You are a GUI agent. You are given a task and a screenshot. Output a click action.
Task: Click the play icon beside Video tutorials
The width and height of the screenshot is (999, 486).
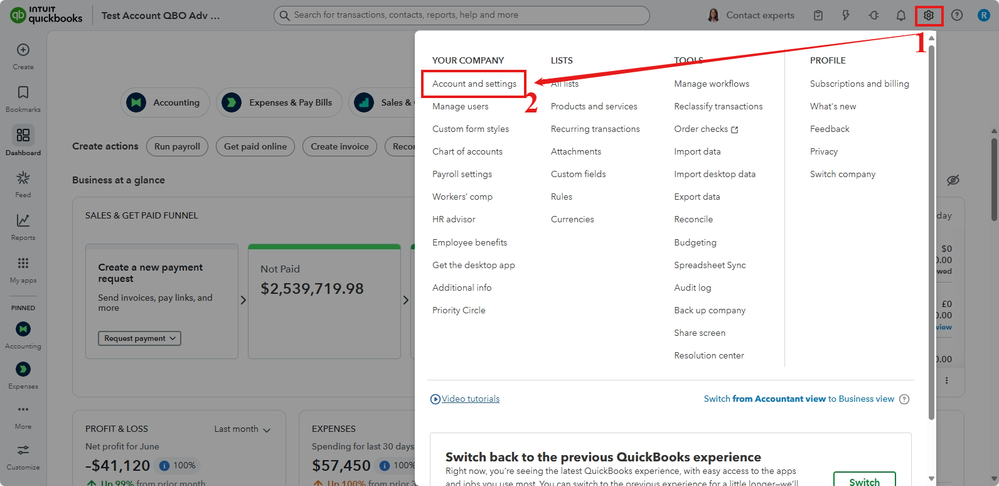point(435,399)
